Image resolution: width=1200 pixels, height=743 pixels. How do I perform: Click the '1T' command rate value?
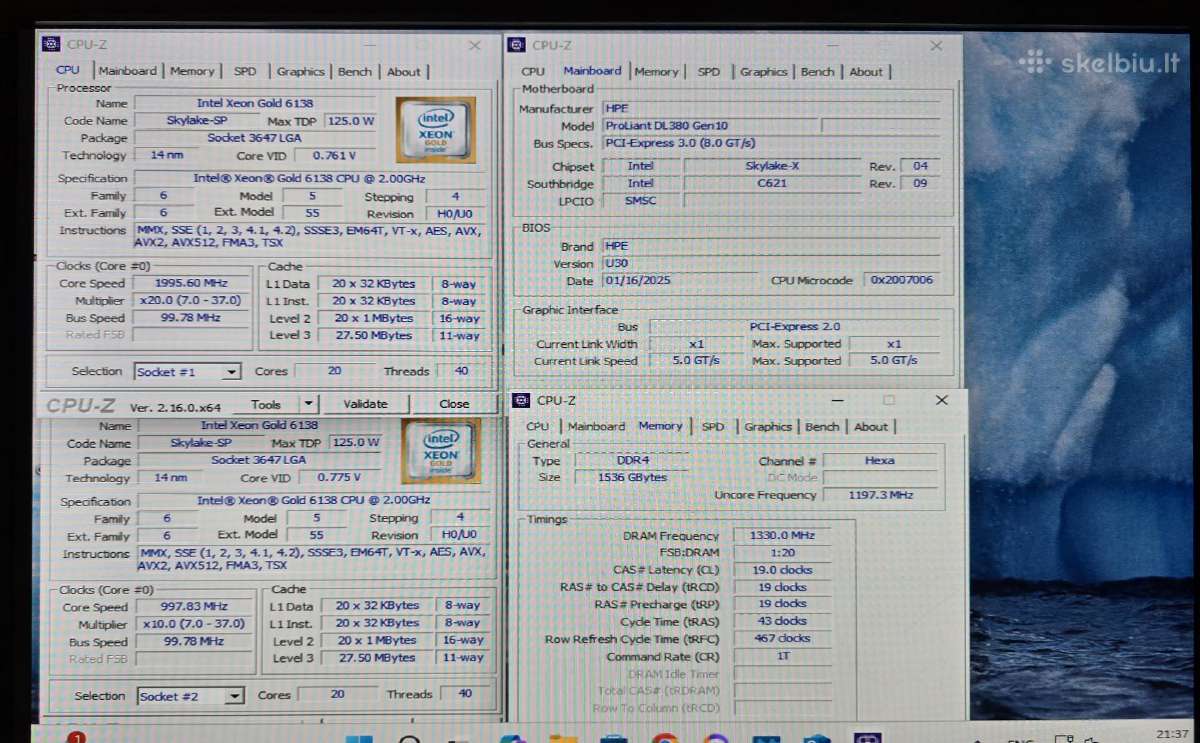pyautogui.click(x=782, y=657)
